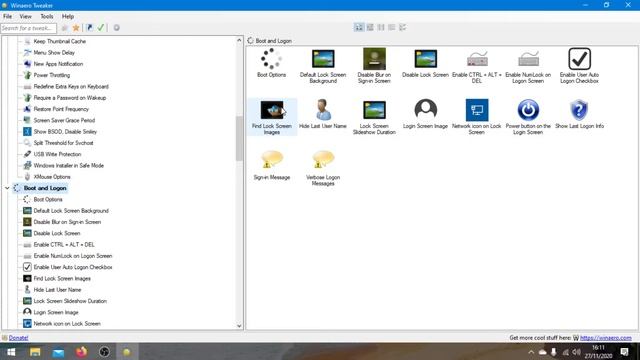Open Firefox from the taskbar

click(81, 352)
